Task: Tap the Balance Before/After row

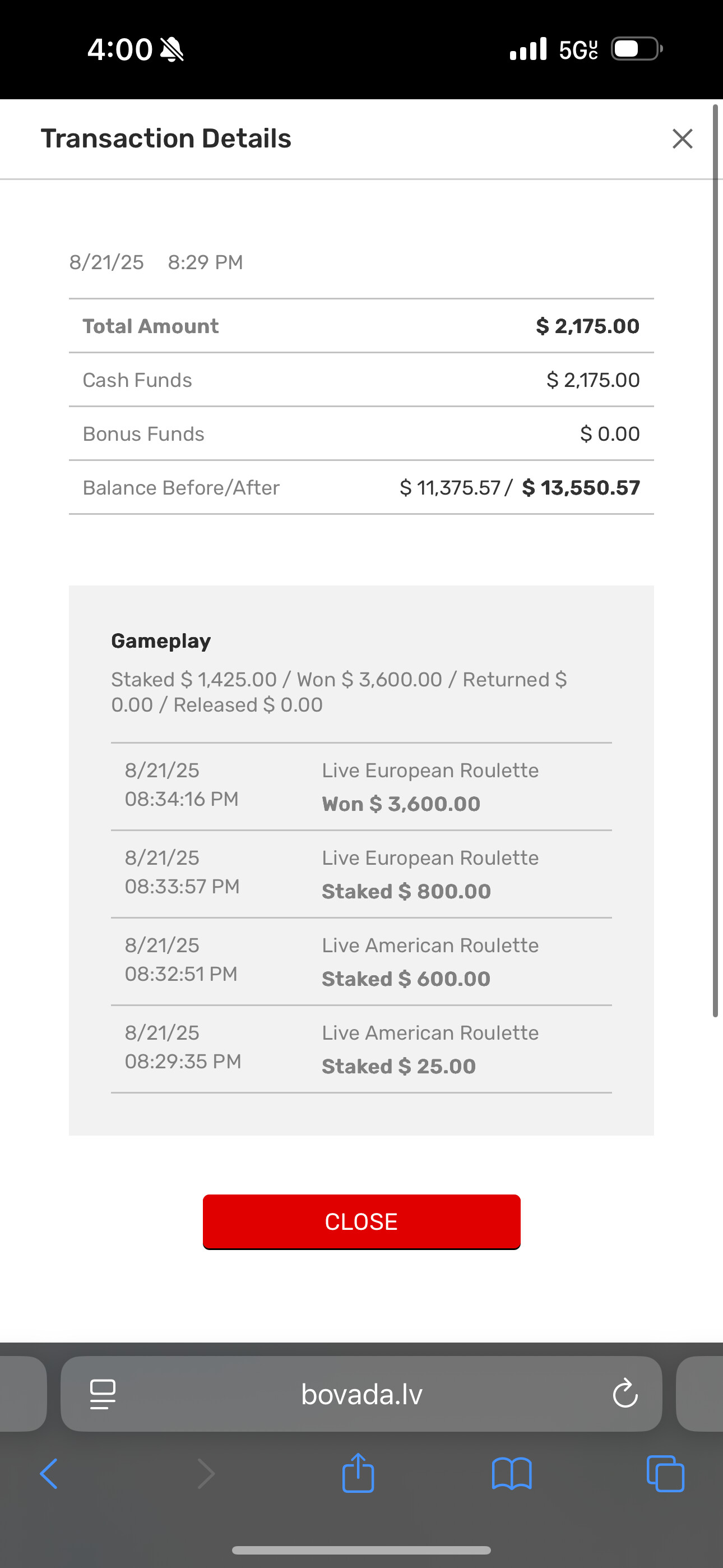Action: [361, 487]
